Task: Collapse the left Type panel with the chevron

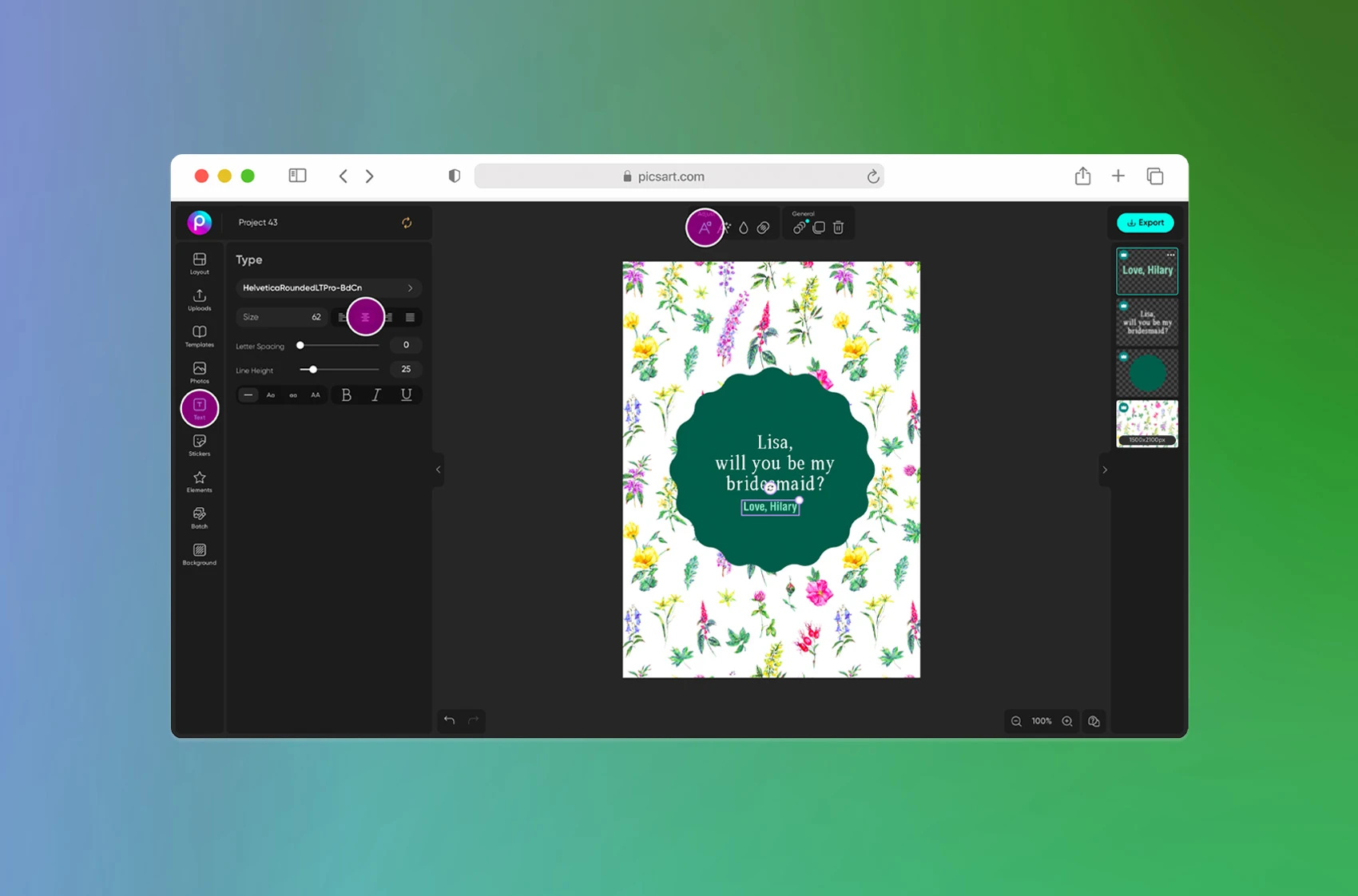Action: pyautogui.click(x=438, y=470)
